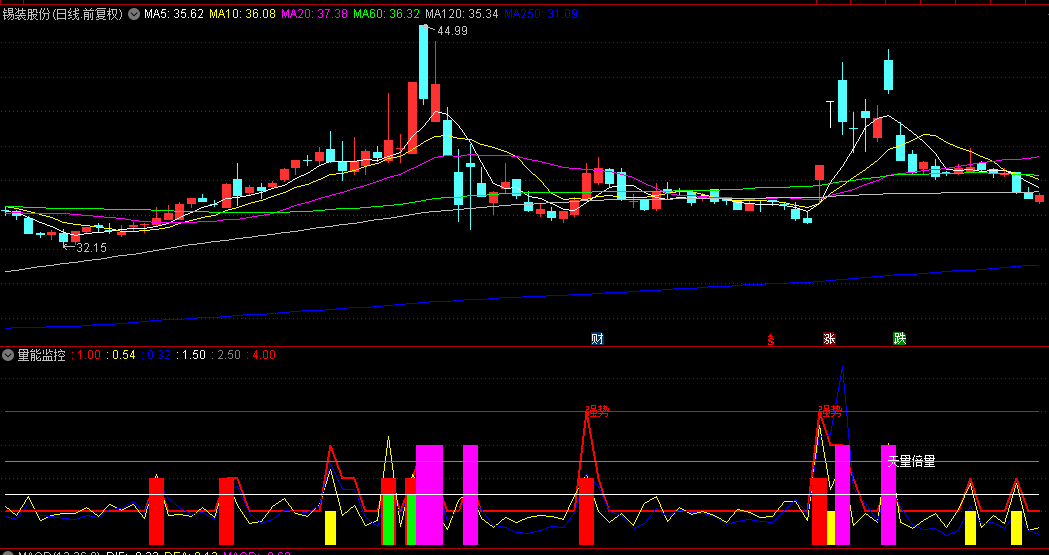Click the 量能监控 indicator name
1049x555 pixels.
(41, 355)
